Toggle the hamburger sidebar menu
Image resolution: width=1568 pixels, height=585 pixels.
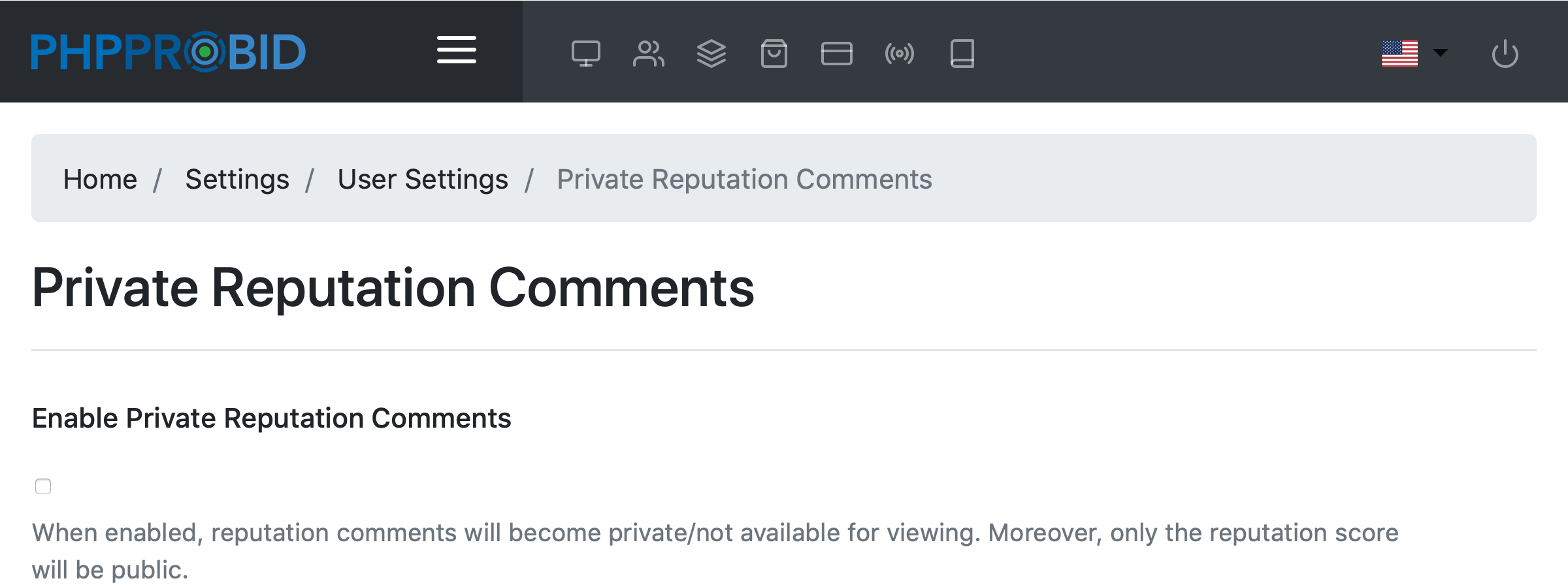coord(456,50)
